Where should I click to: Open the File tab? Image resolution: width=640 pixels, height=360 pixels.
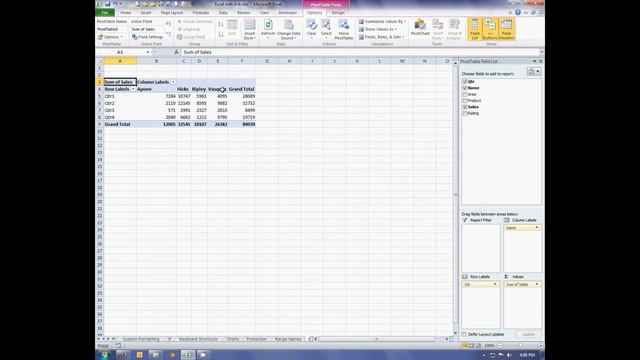pos(105,13)
